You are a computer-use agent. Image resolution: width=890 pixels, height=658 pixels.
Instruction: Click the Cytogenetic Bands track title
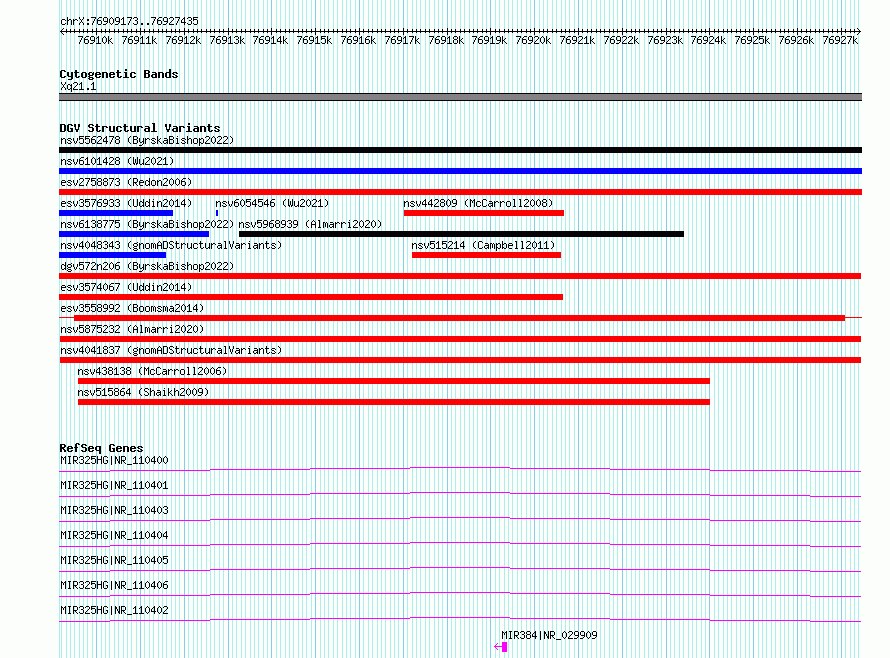[119, 74]
